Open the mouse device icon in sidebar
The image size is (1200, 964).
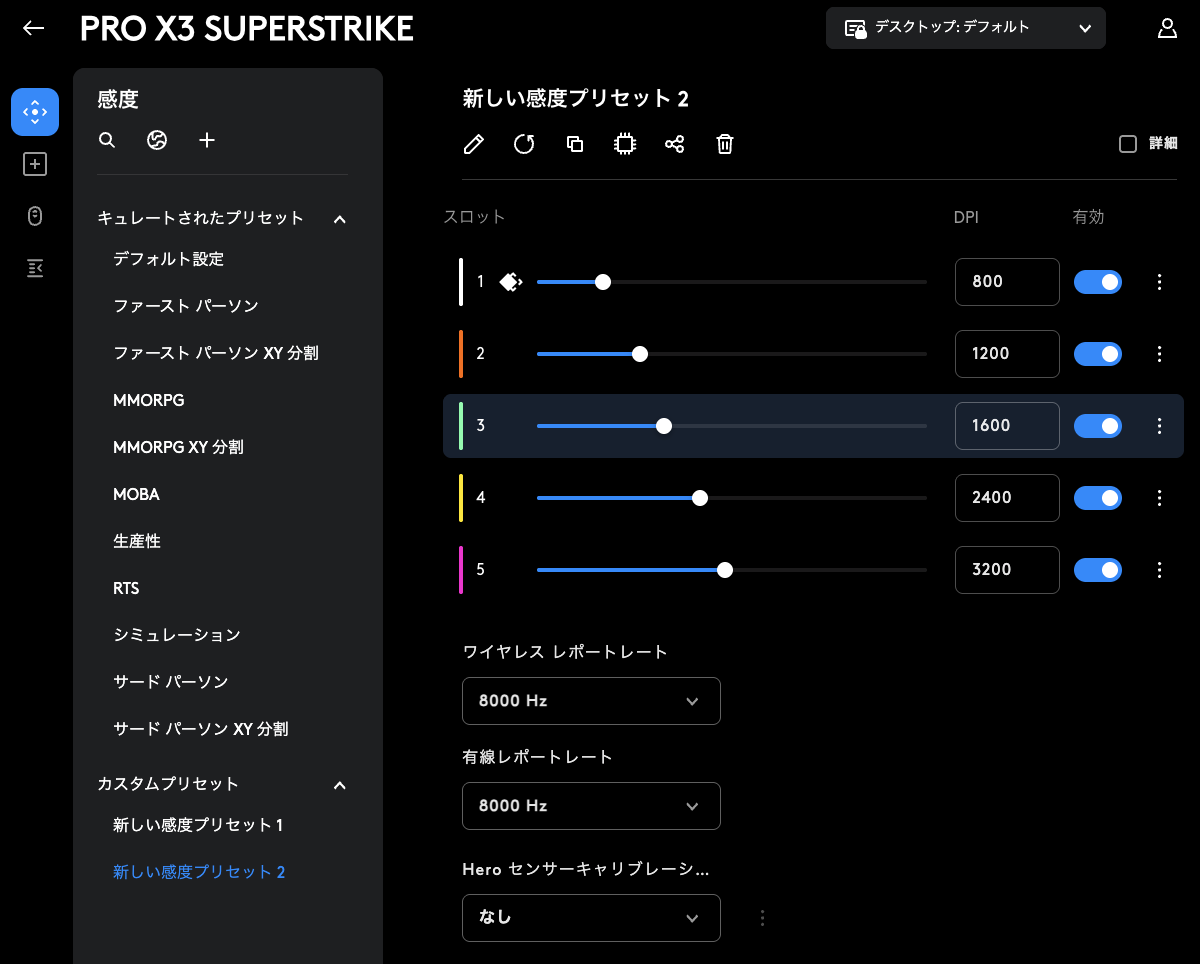[x=35, y=216]
